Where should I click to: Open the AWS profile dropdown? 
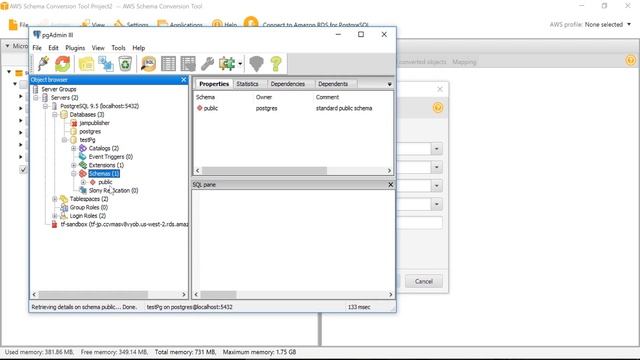(x=629, y=24)
